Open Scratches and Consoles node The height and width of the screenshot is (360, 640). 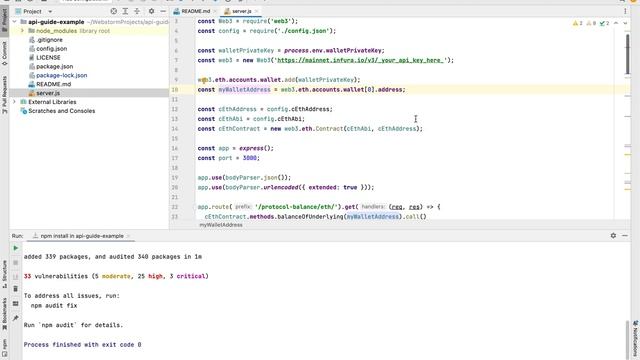point(62,111)
